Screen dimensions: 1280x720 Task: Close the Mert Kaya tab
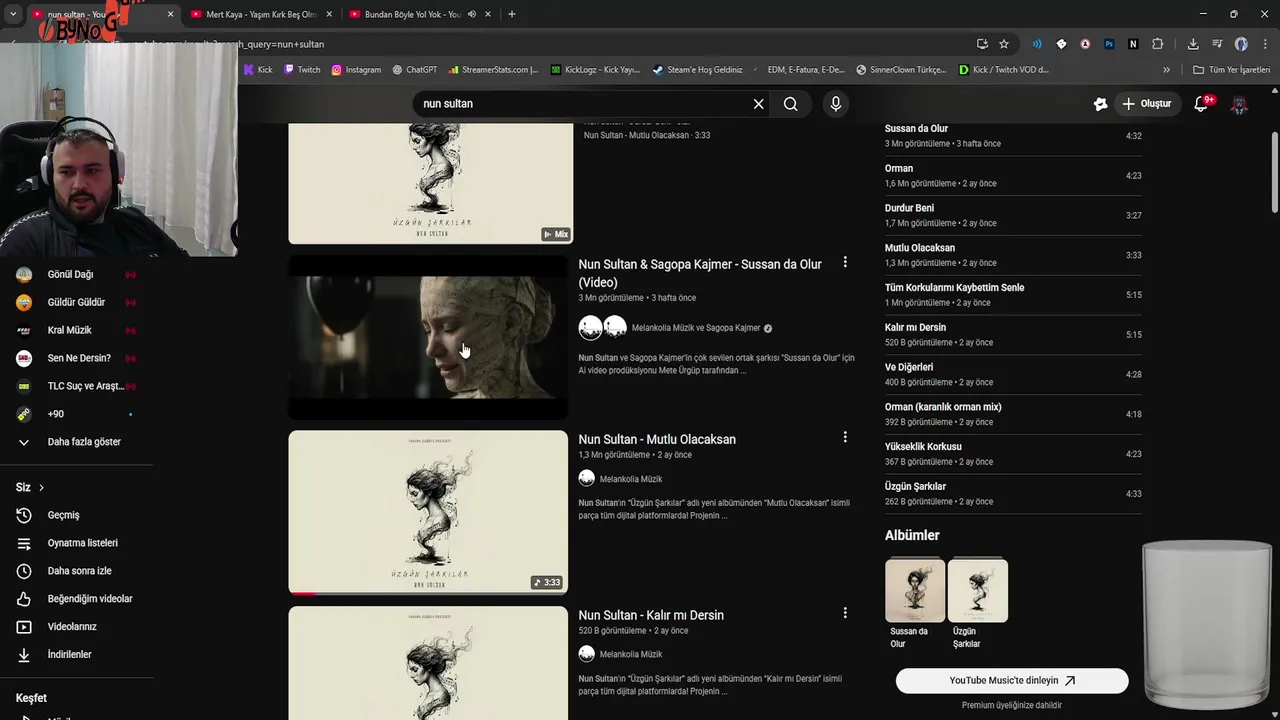[x=330, y=14]
